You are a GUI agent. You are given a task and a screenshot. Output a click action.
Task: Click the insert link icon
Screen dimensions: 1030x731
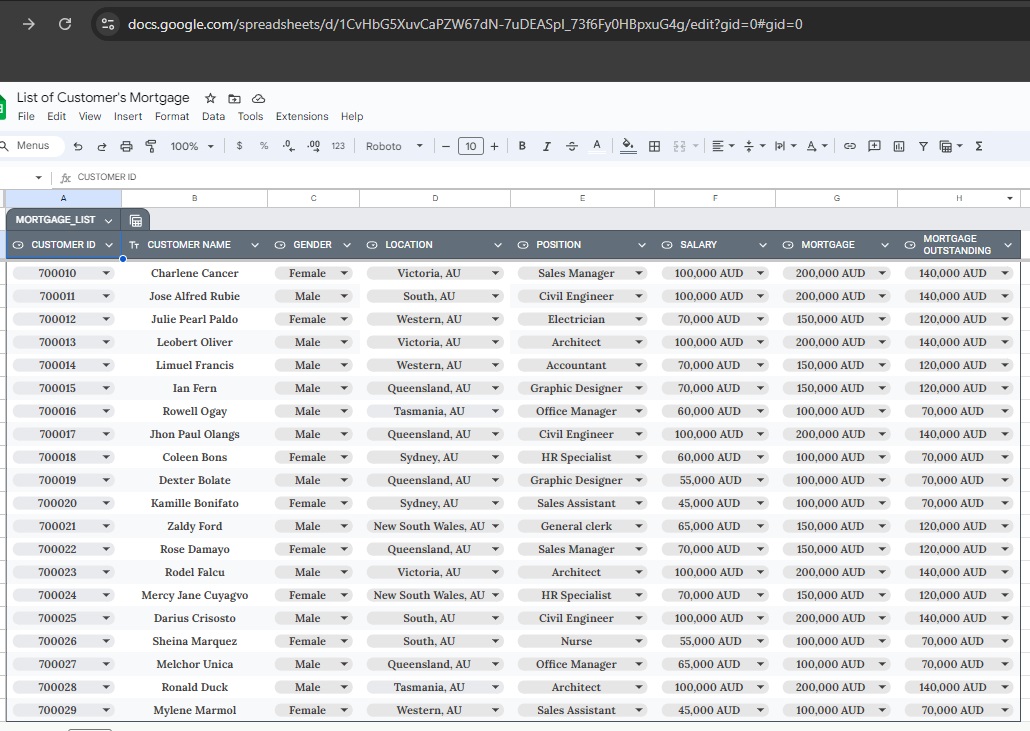tap(849, 146)
